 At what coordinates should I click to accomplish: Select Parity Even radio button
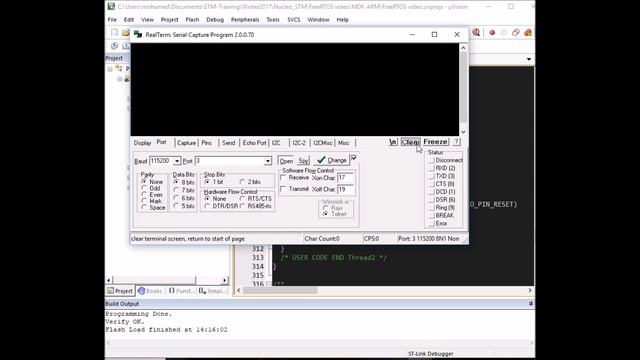144,195
